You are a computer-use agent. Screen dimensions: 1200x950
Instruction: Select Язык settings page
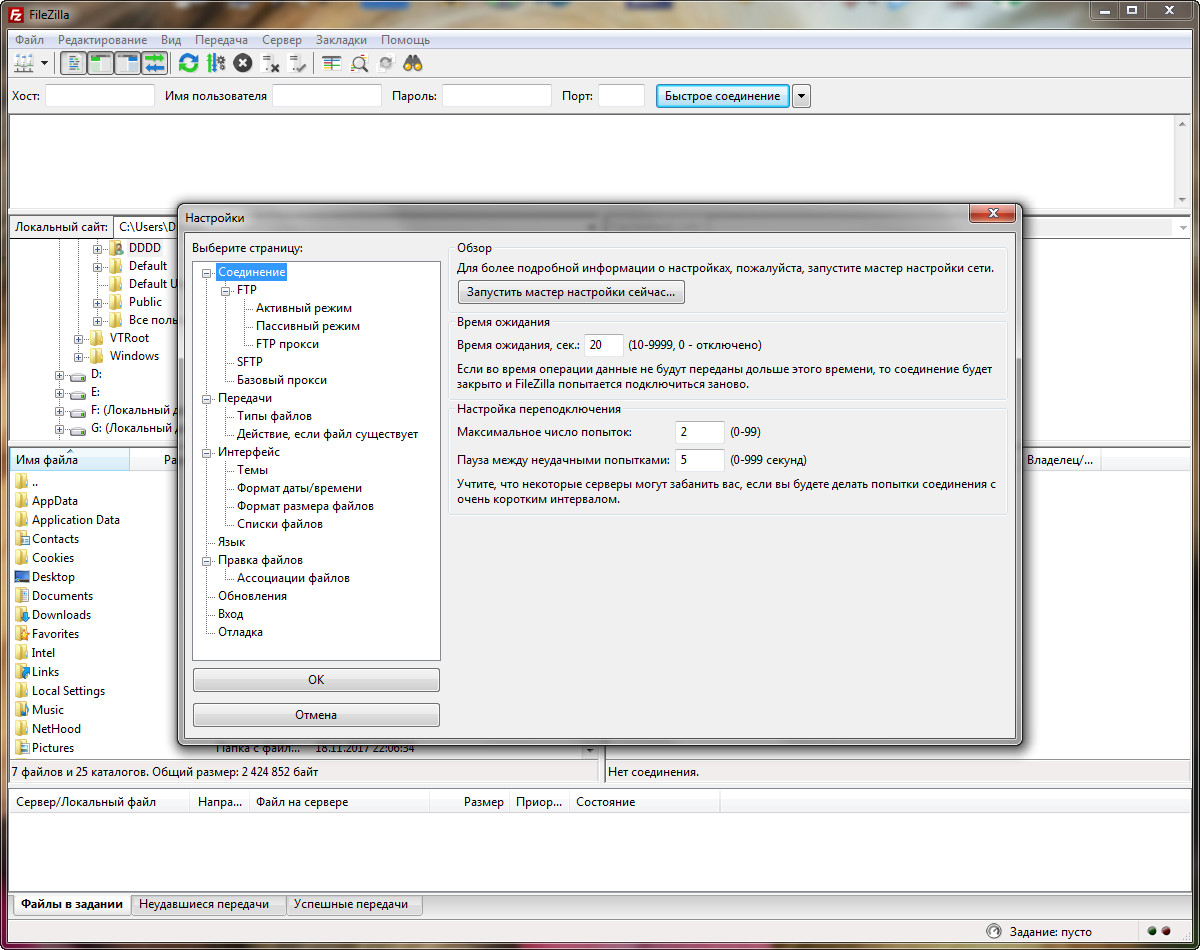[x=231, y=542]
